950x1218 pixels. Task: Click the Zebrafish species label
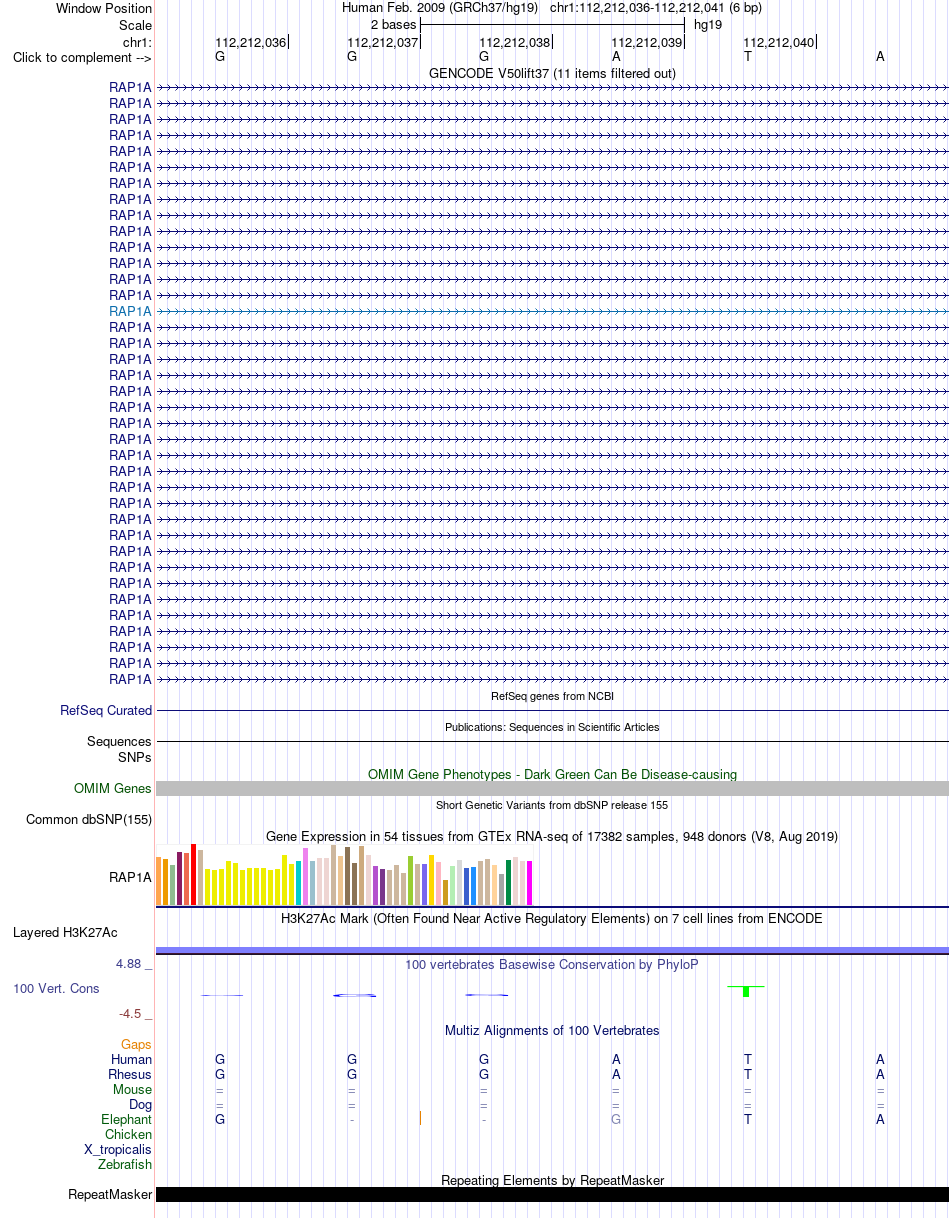125,1165
